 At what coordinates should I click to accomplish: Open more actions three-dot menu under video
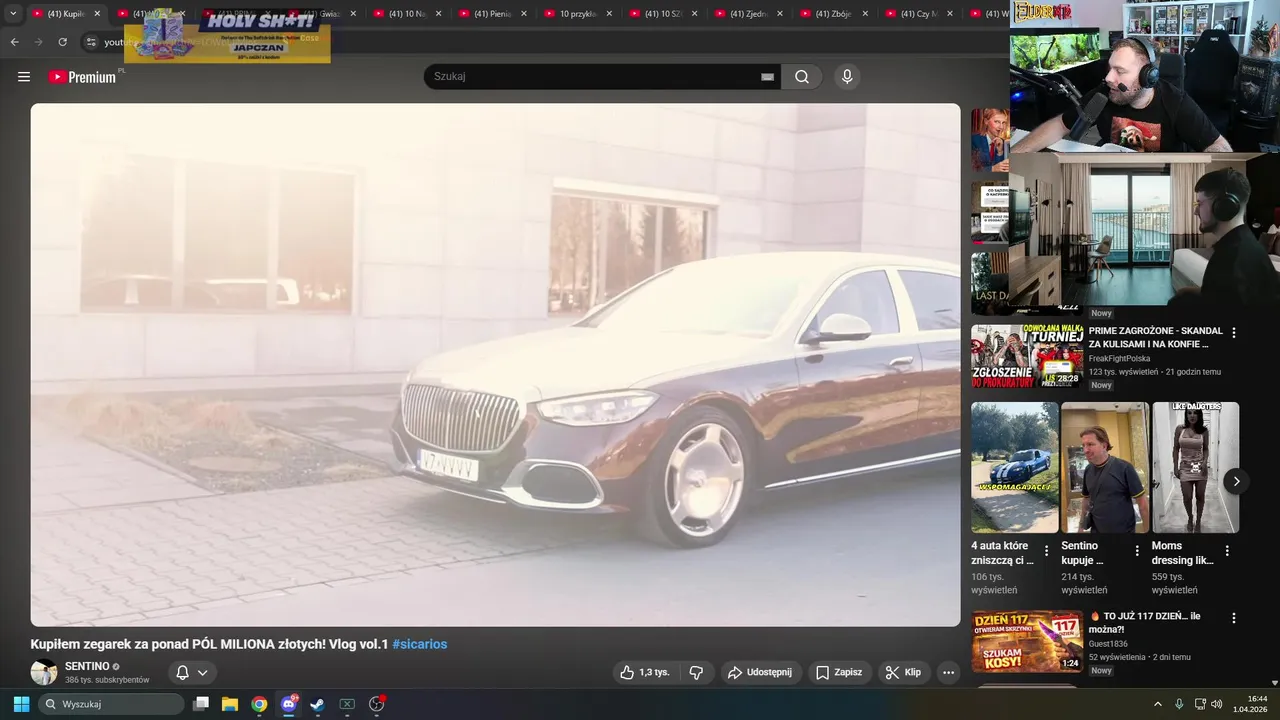pyautogui.click(x=949, y=672)
